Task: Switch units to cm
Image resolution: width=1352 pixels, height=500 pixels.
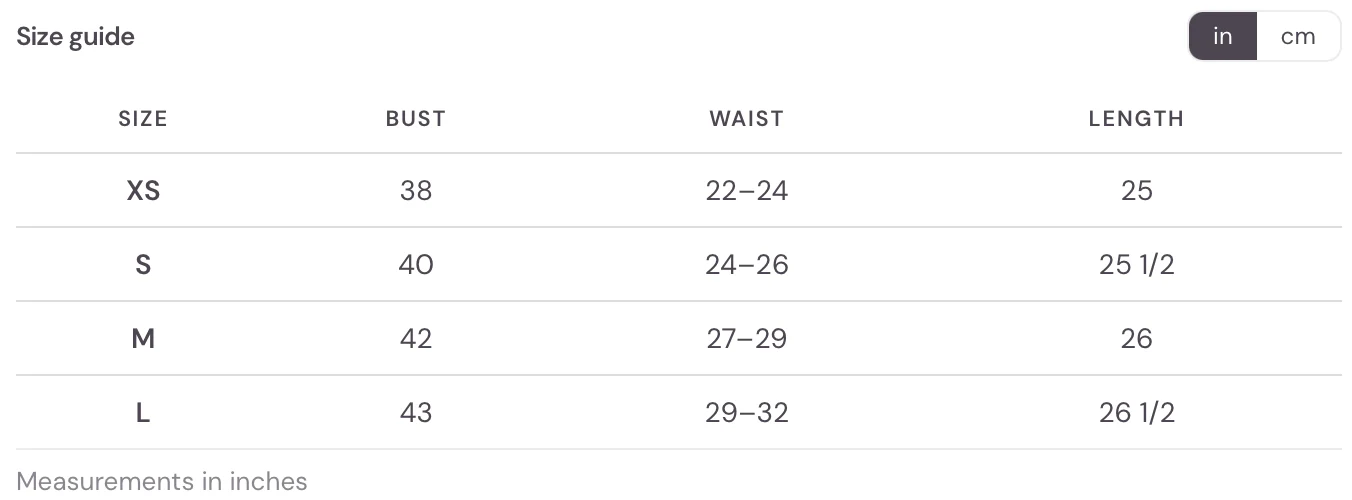Action: click(1298, 37)
